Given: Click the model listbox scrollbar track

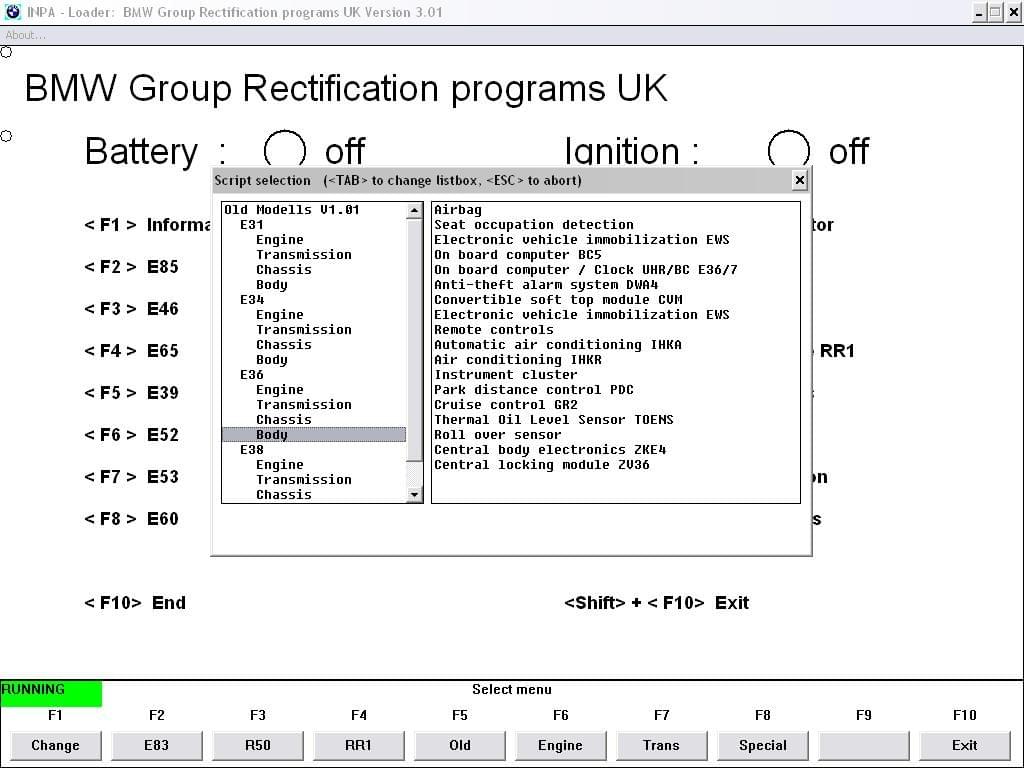Looking at the screenshot, I should [x=414, y=473].
